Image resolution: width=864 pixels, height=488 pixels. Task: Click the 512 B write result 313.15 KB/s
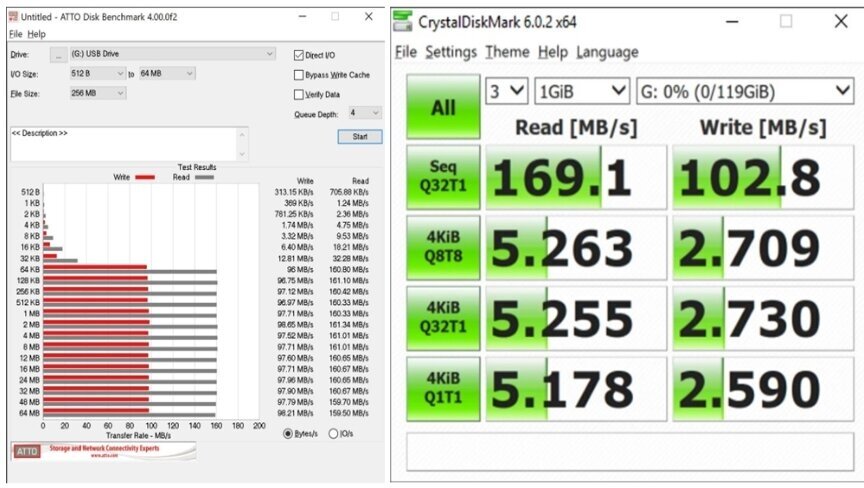[294, 192]
